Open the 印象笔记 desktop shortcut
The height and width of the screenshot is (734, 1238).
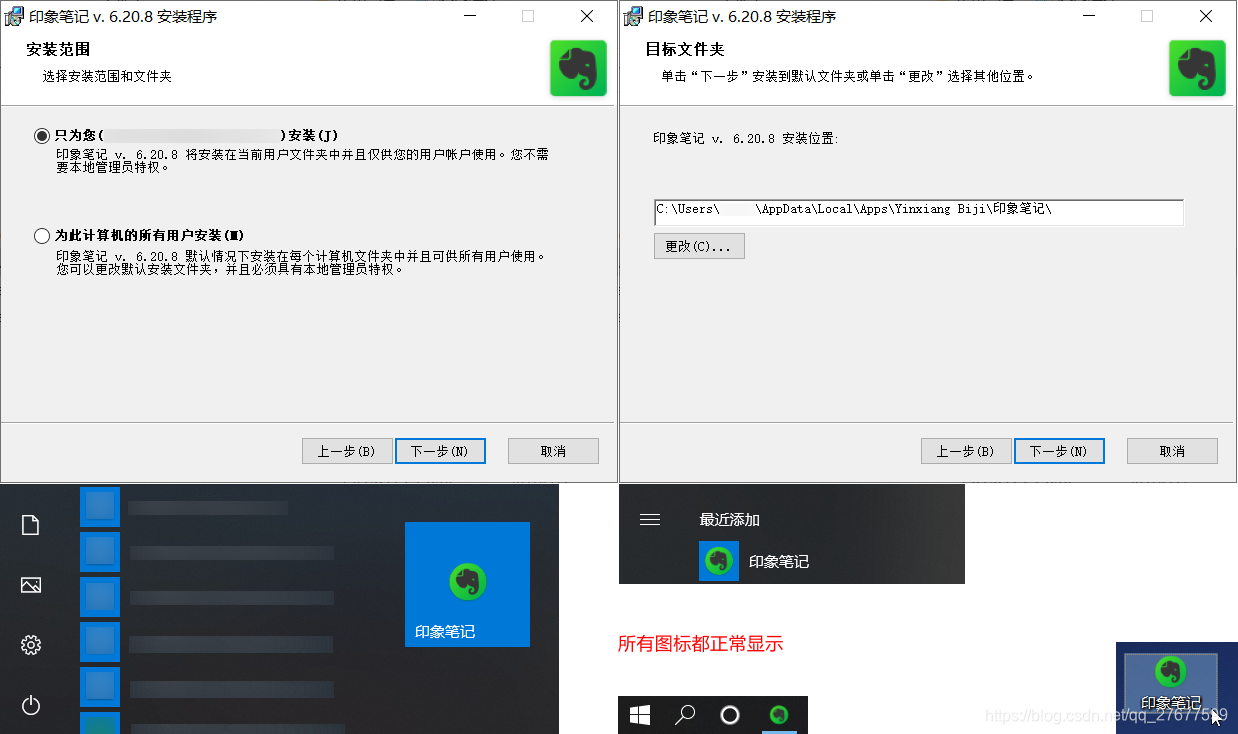coord(1171,684)
